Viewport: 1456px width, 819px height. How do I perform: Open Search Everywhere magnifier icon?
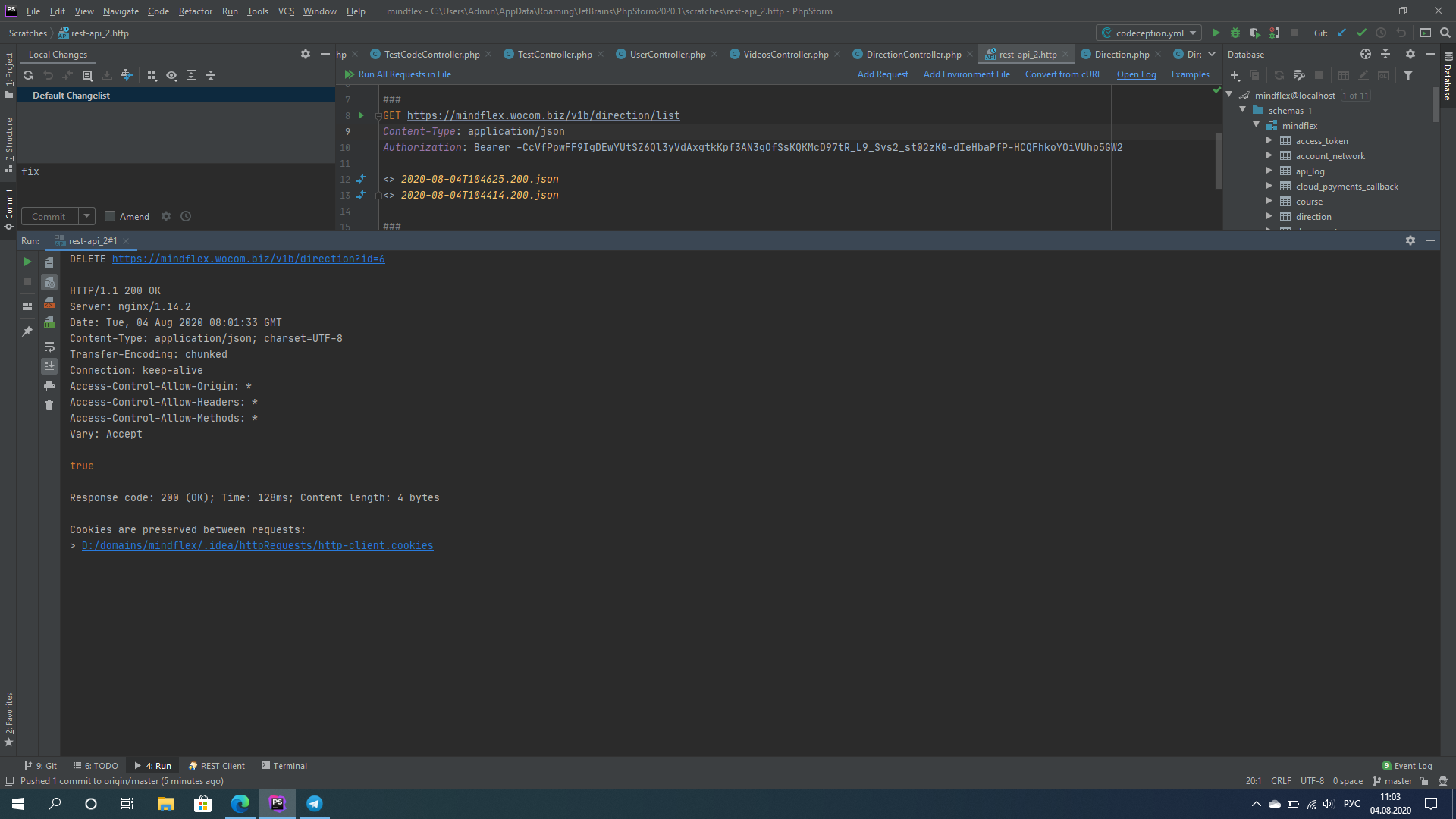tap(1445, 33)
